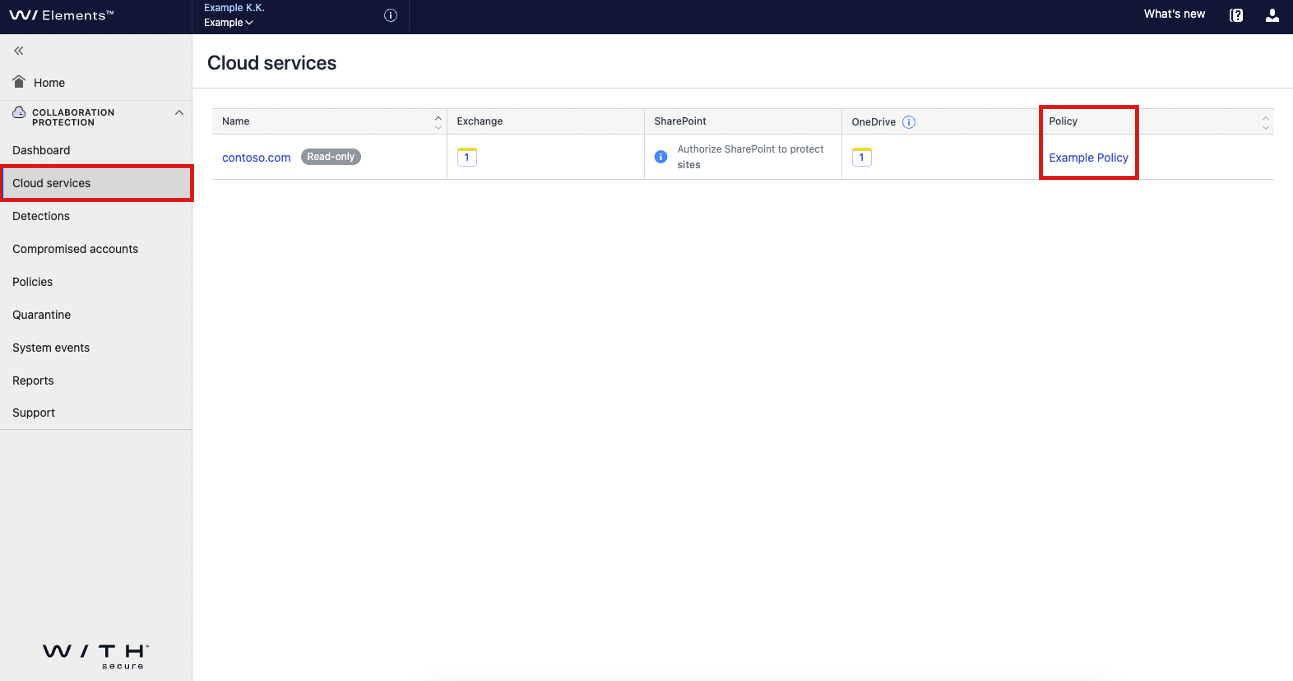Sort the table by the Policy column arrows

tap(1266, 122)
